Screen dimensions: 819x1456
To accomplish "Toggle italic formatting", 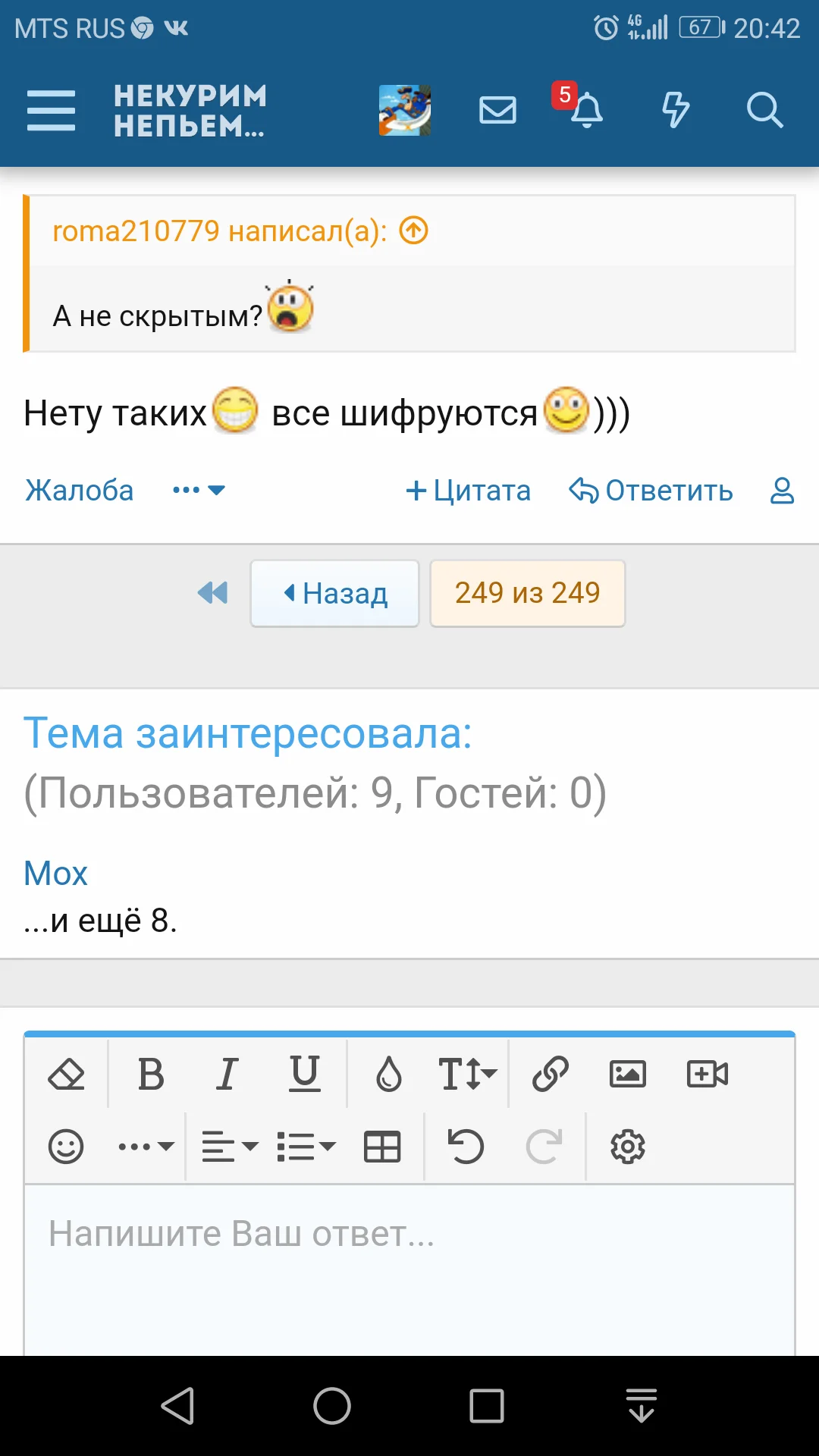I will [x=227, y=1074].
